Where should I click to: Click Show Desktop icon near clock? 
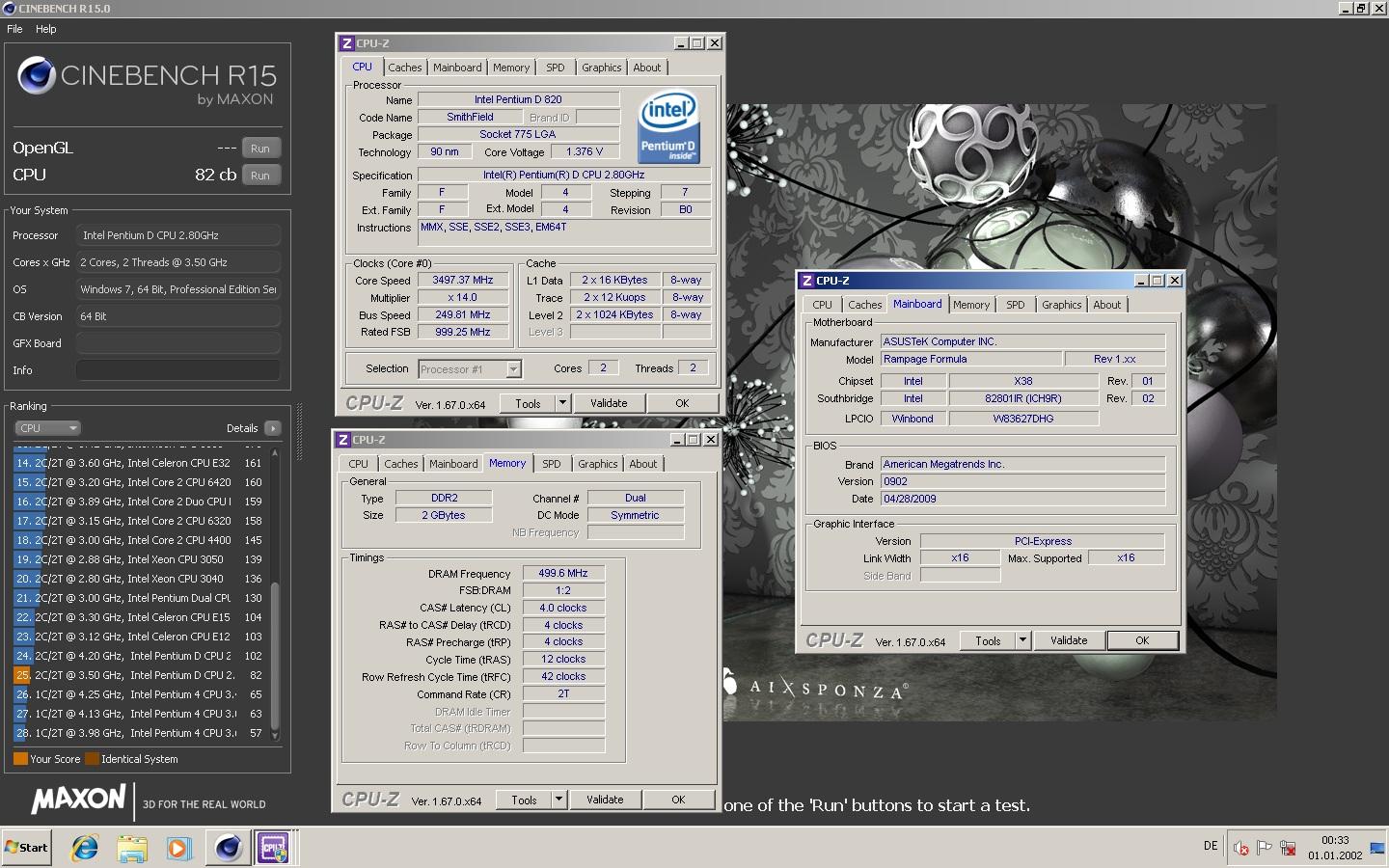click(x=1376, y=848)
